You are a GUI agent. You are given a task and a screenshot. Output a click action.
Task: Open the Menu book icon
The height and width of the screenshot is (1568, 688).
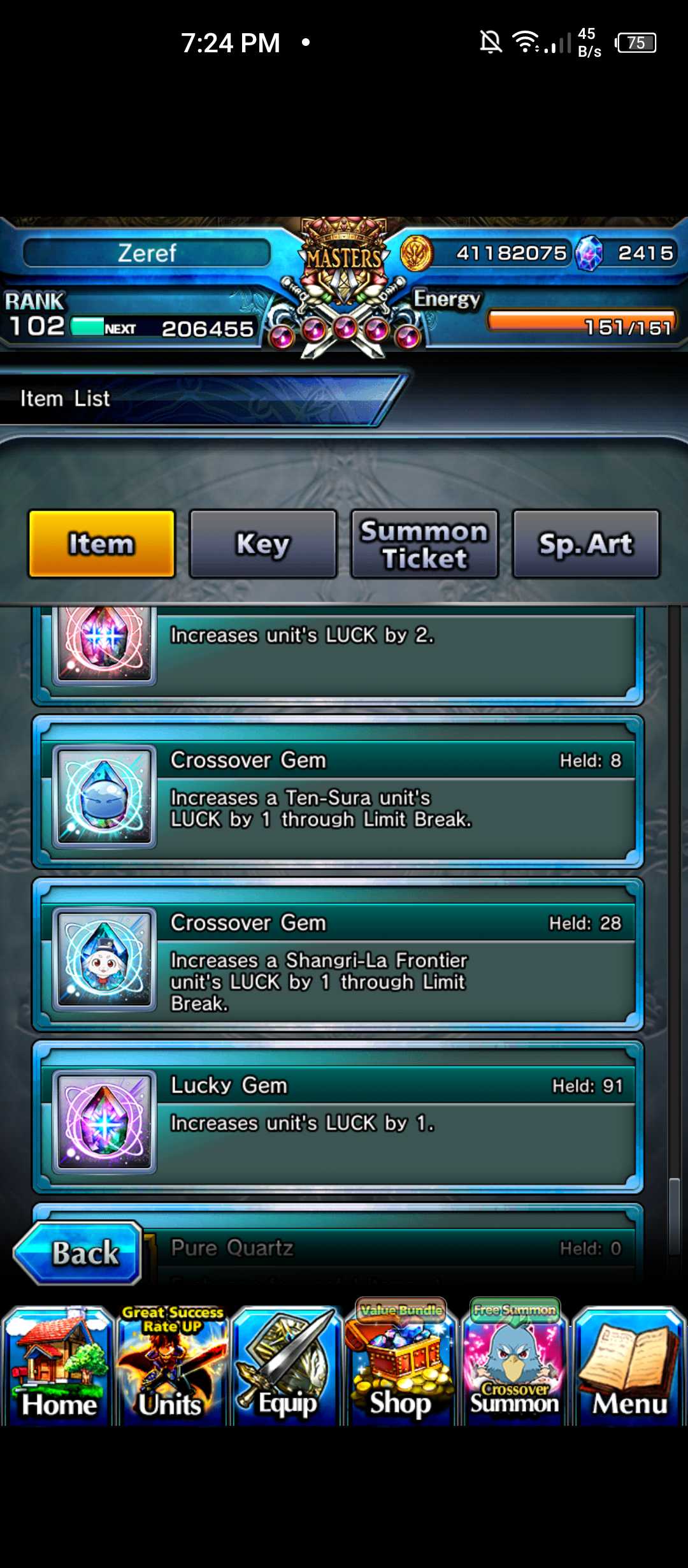click(629, 1365)
